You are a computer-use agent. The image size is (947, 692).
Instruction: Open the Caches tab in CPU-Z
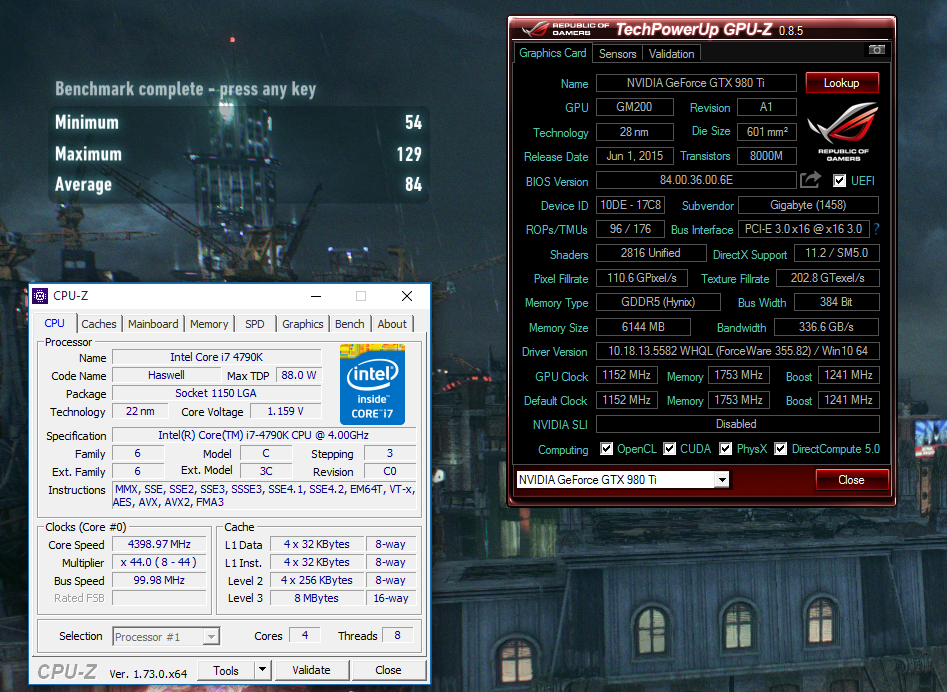[98, 324]
